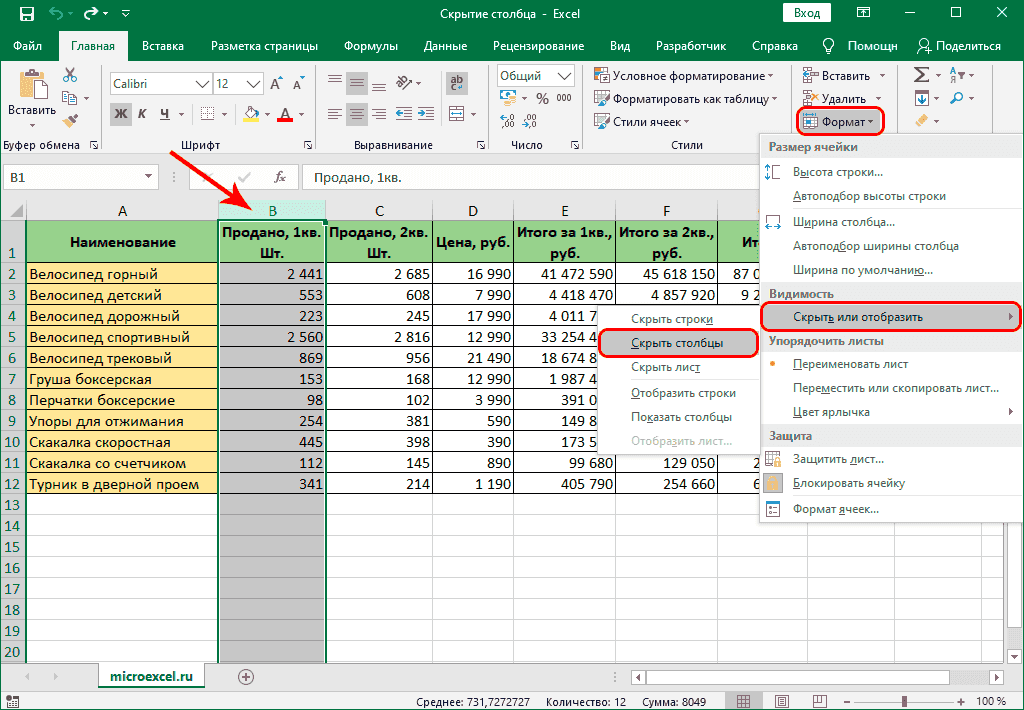
Task: Toggle bold formatting (Ж)
Action: tap(120, 113)
